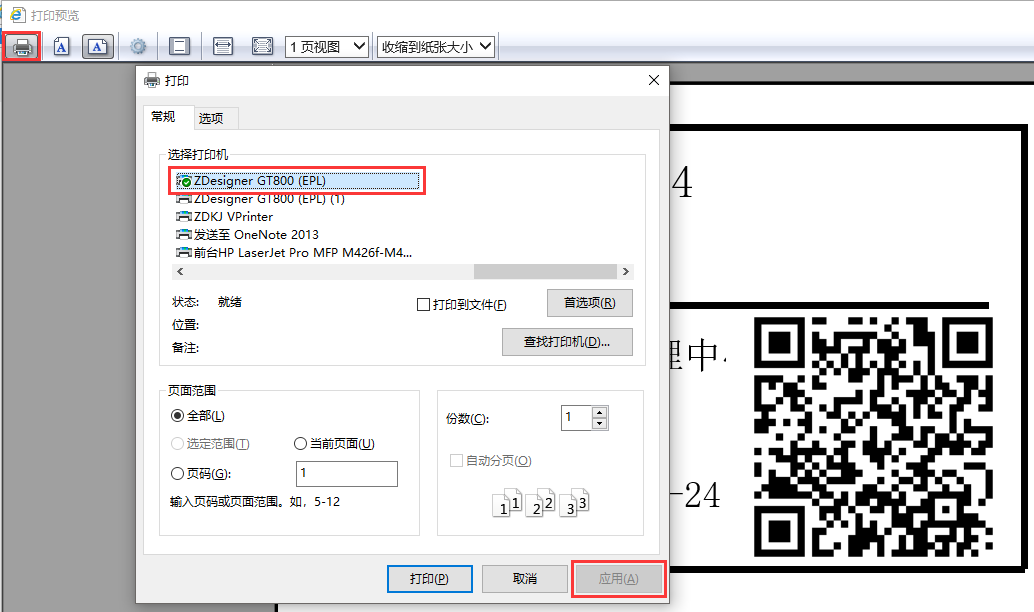This screenshot has width=1034, height=612.
Task: Select 全部 page range radio
Action: (x=177, y=415)
